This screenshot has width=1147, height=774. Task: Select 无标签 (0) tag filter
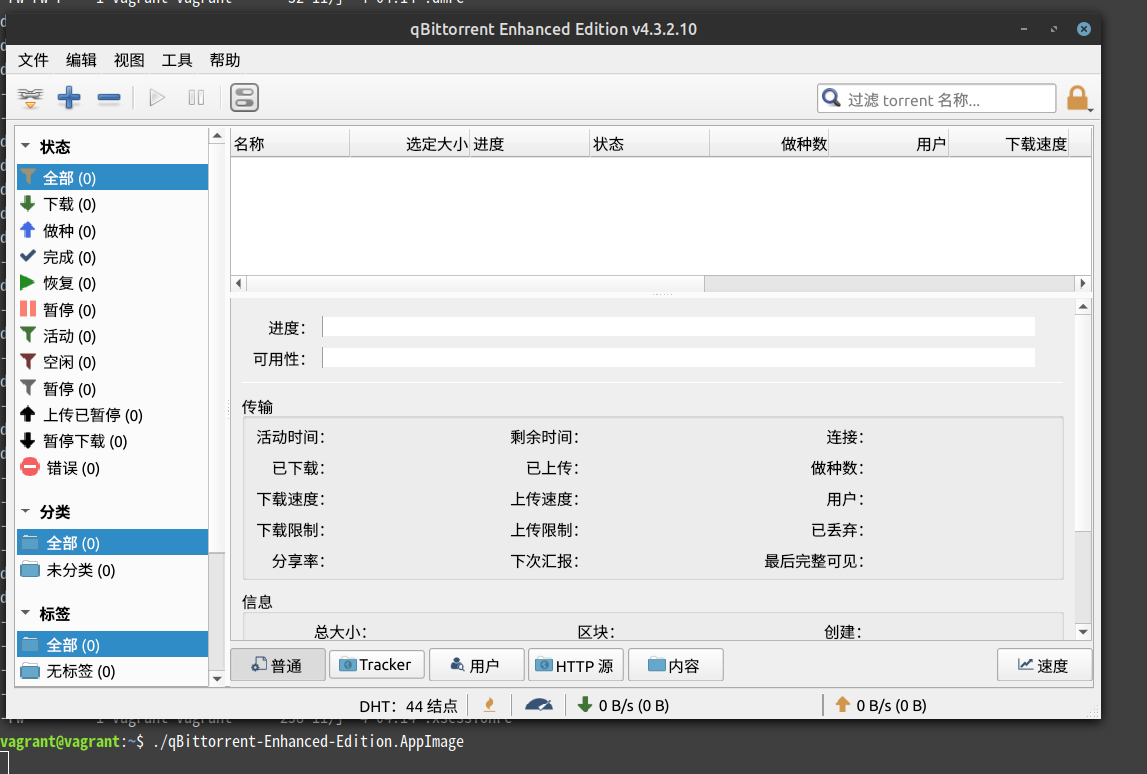[x=113, y=671]
